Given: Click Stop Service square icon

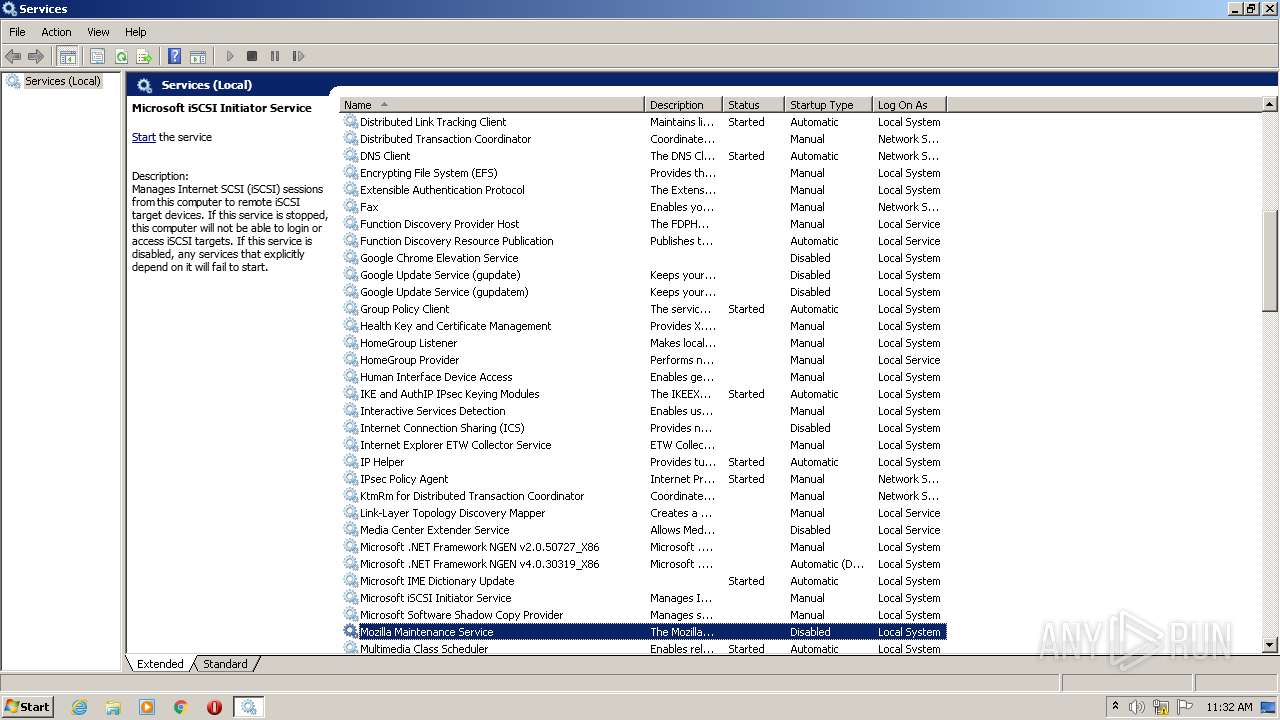Looking at the screenshot, I should [x=252, y=56].
